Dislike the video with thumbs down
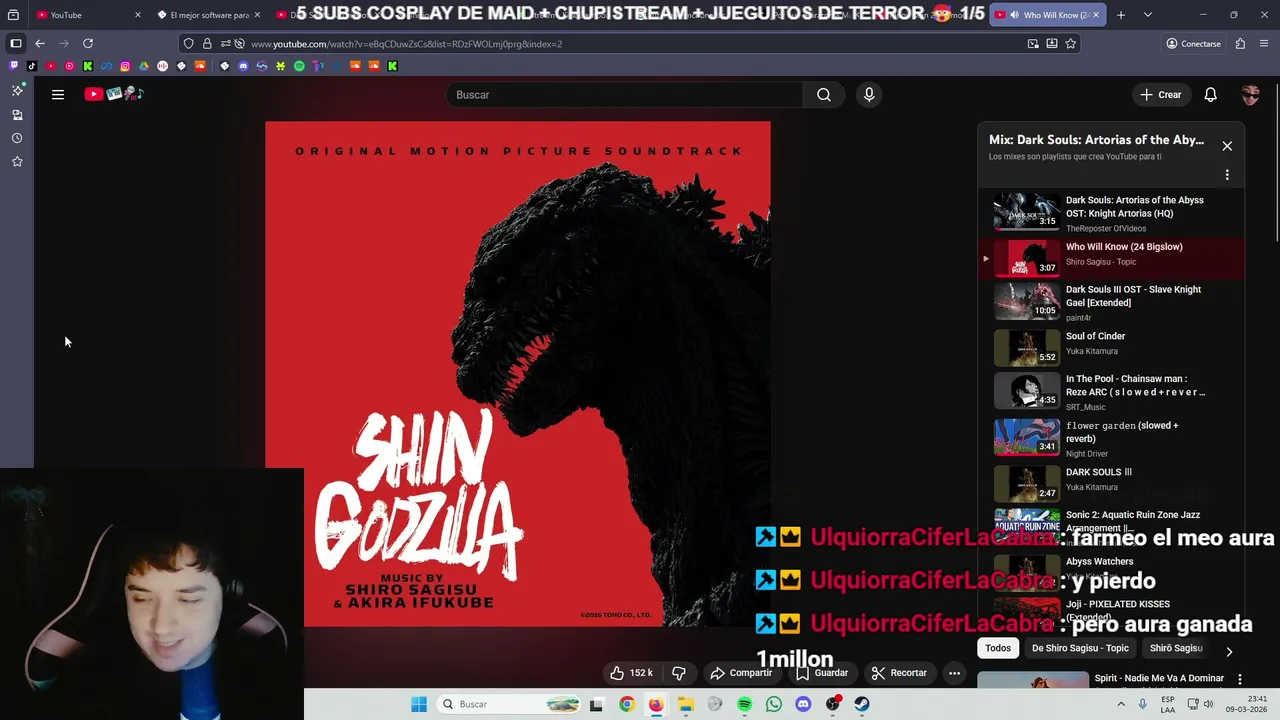 (x=679, y=673)
